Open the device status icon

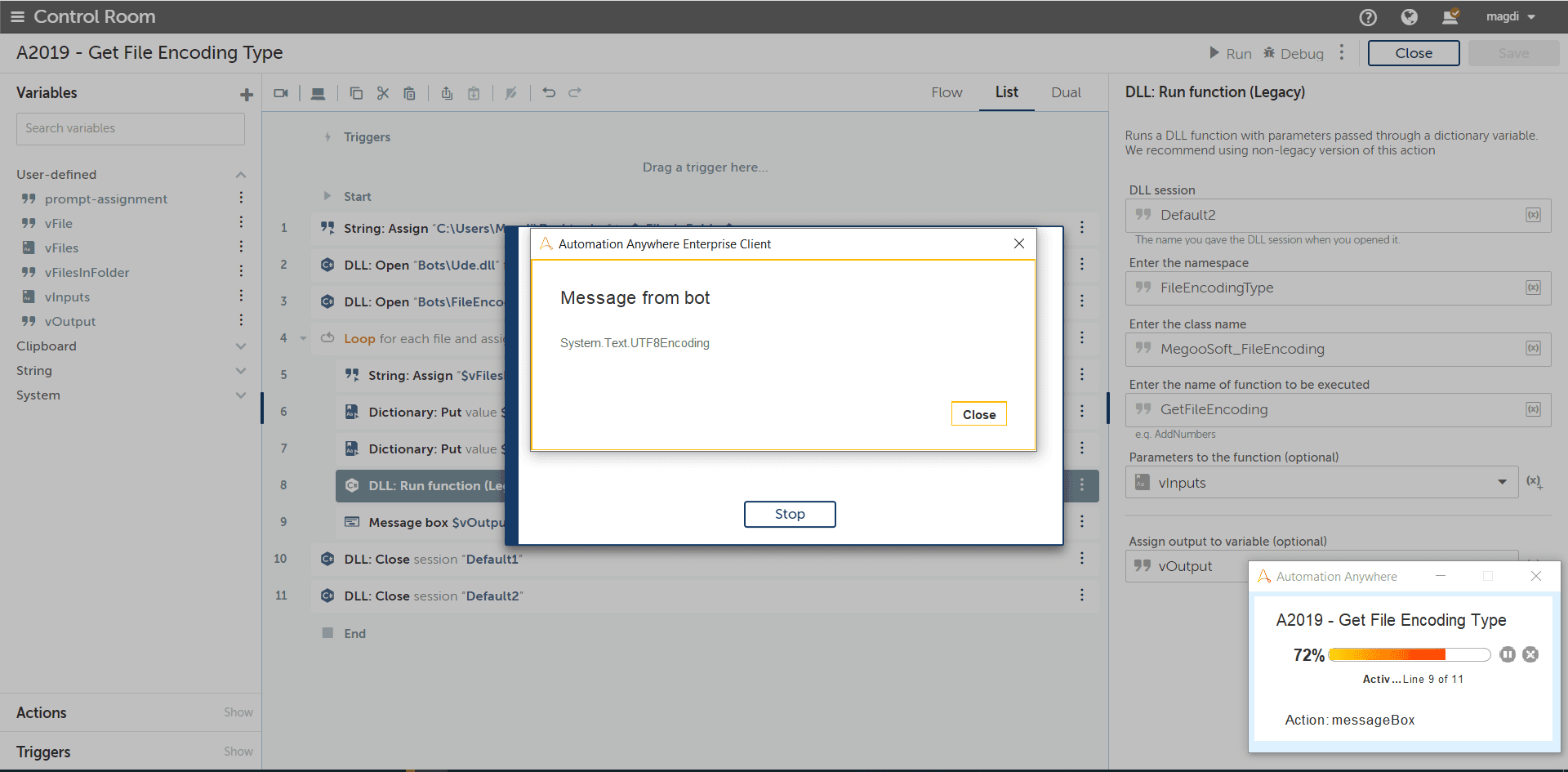click(1450, 16)
